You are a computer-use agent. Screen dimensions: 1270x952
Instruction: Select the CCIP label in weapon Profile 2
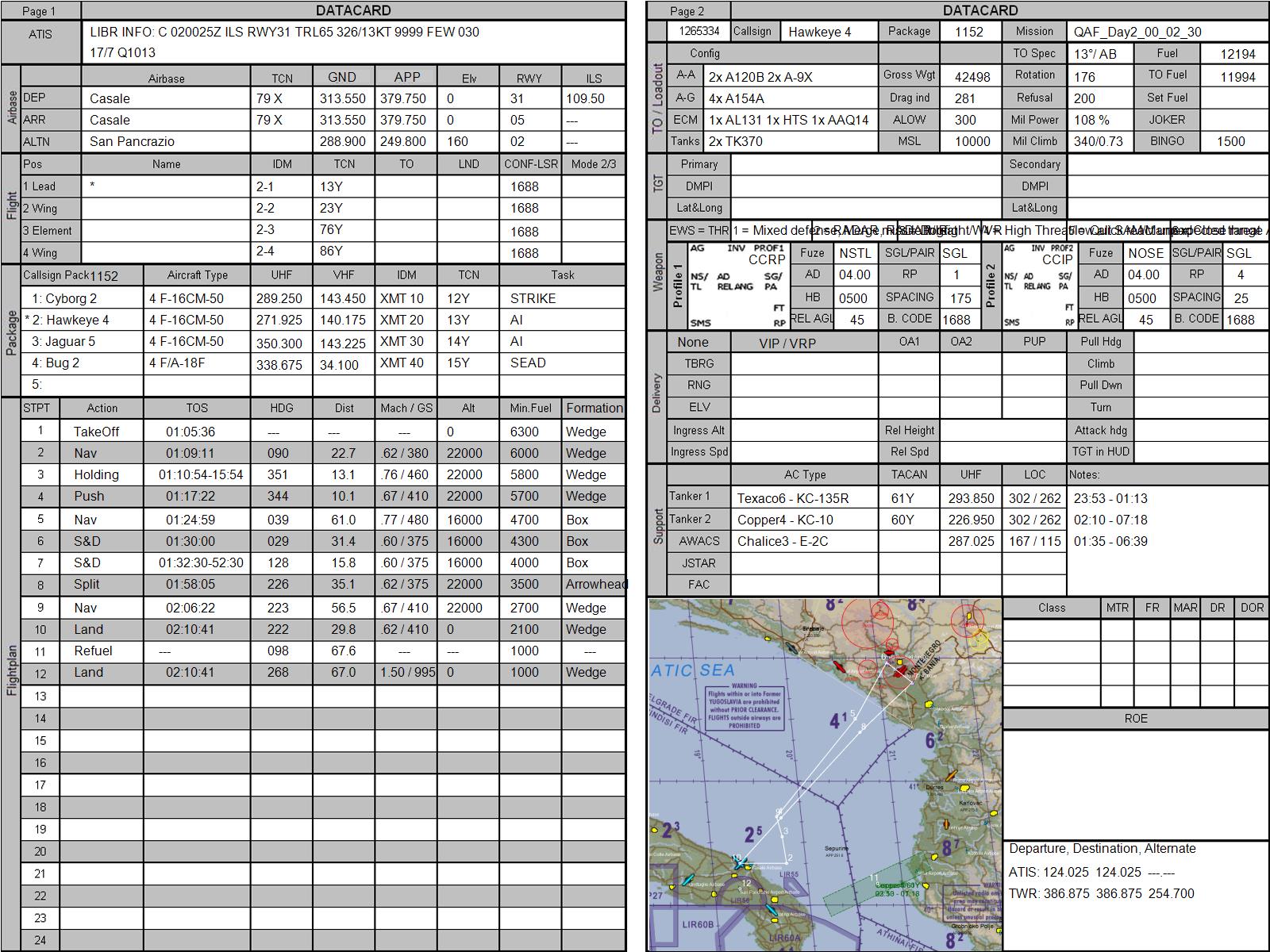pos(1057,259)
